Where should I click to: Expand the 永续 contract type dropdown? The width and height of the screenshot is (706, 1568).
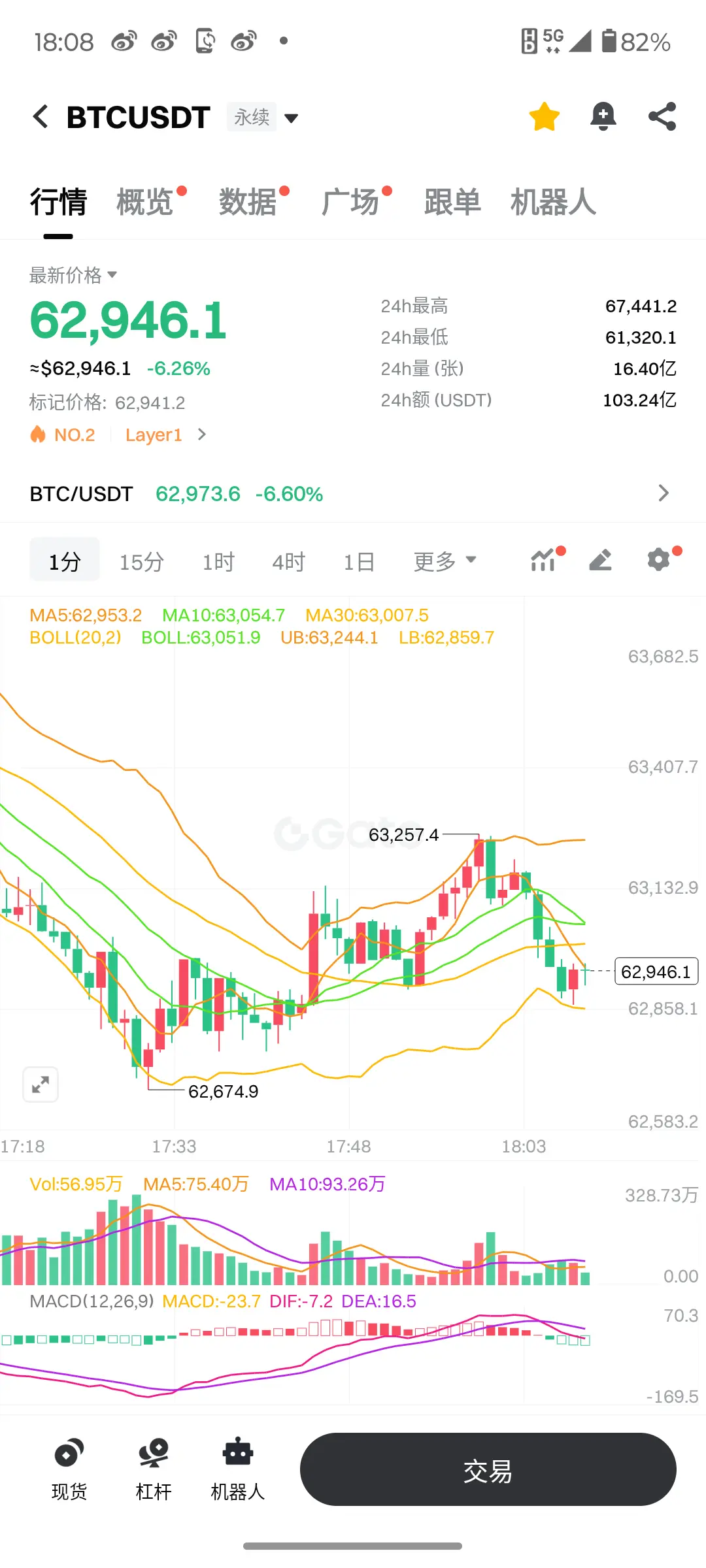(263, 118)
